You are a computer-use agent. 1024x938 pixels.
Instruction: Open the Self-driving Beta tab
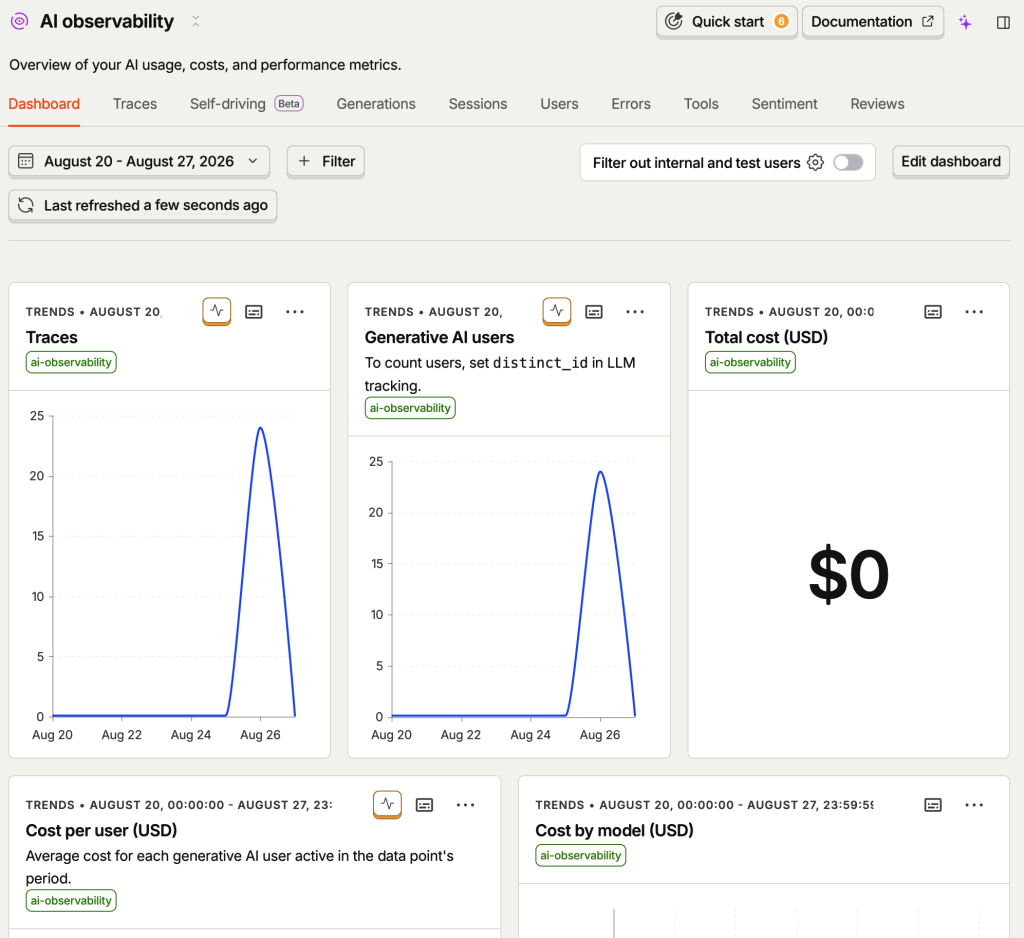coord(246,104)
